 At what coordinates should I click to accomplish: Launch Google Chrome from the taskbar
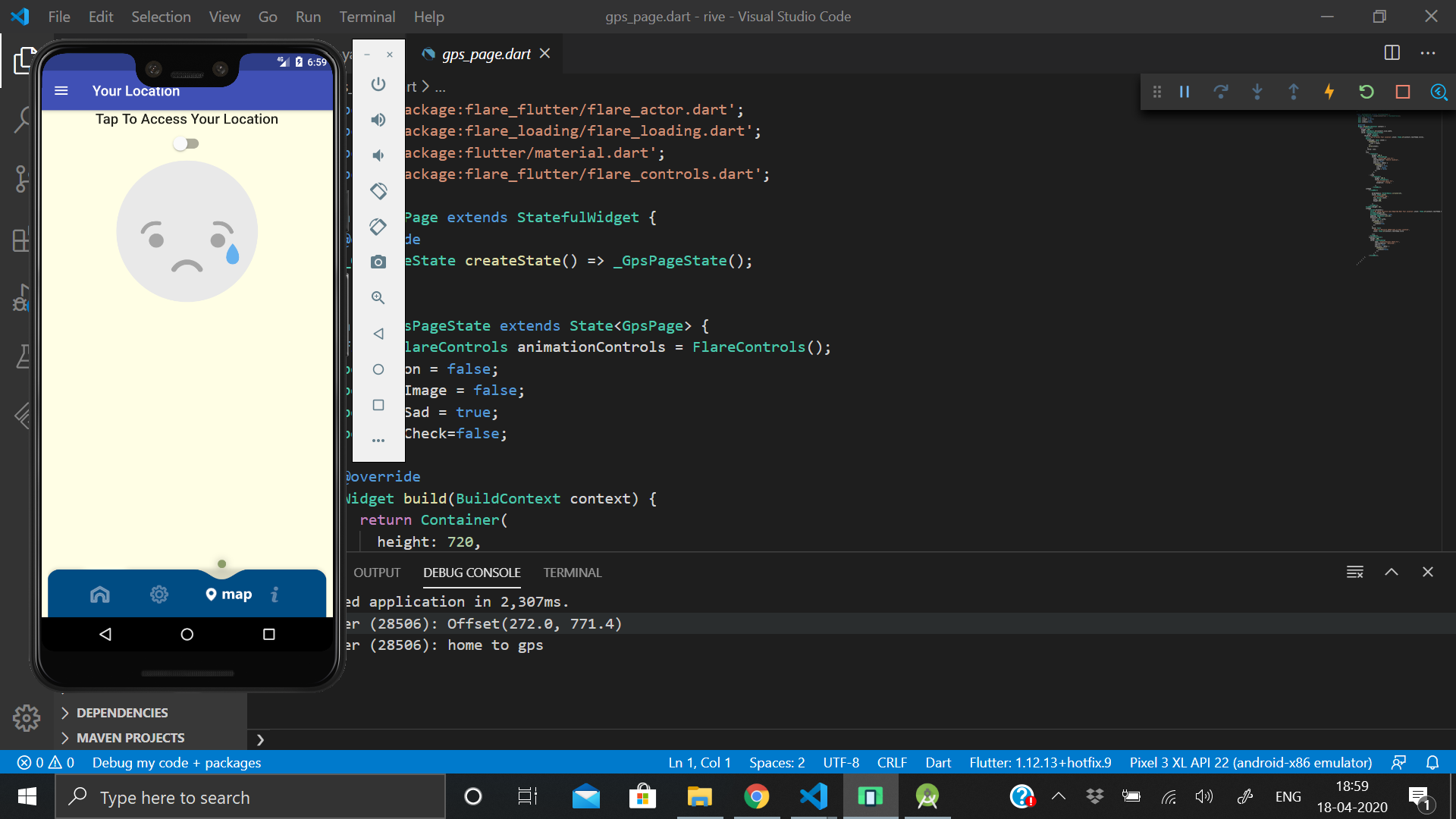tap(757, 796)
